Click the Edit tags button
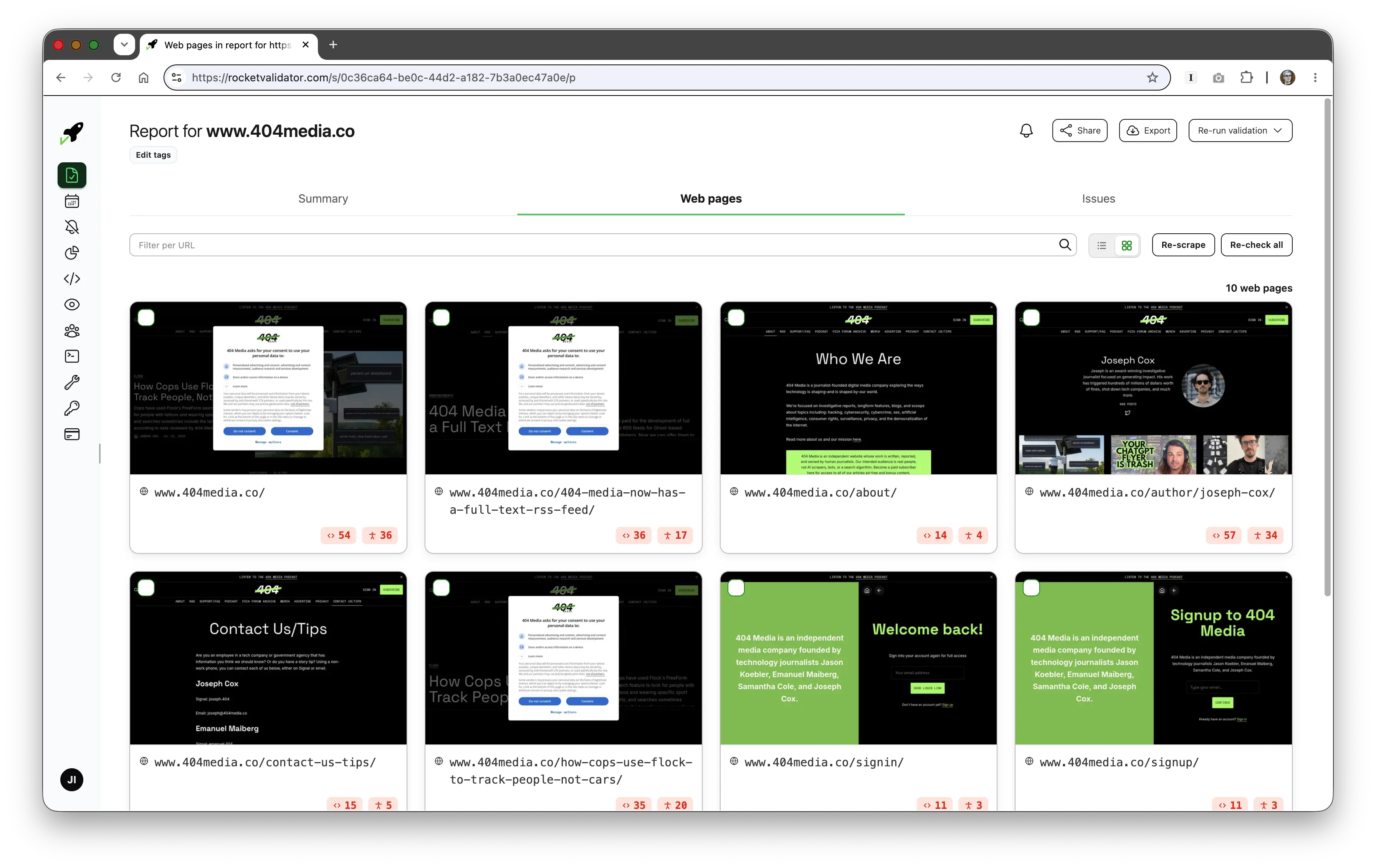The image size is (1376, 868). [153, 155]
